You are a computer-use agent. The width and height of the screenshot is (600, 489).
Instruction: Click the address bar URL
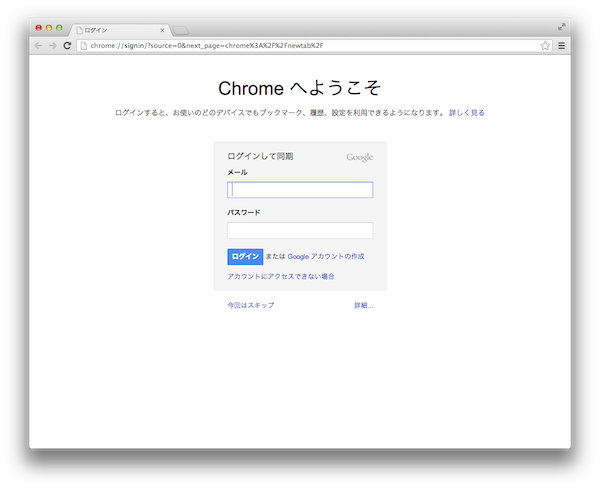click(x=207, y=46)
